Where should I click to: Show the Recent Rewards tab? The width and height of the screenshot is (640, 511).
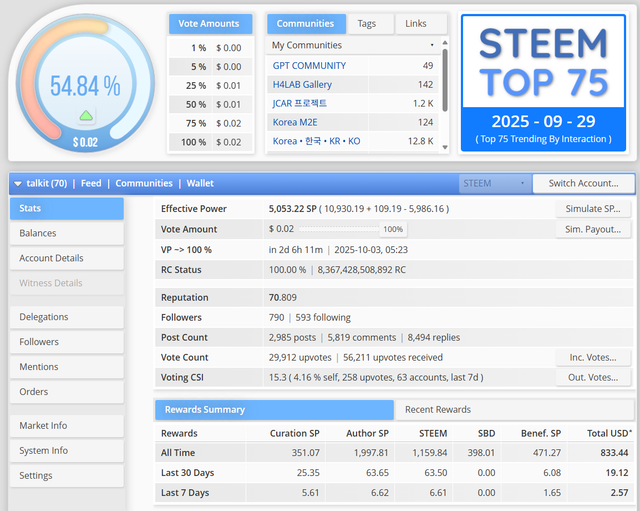[514, 410]
